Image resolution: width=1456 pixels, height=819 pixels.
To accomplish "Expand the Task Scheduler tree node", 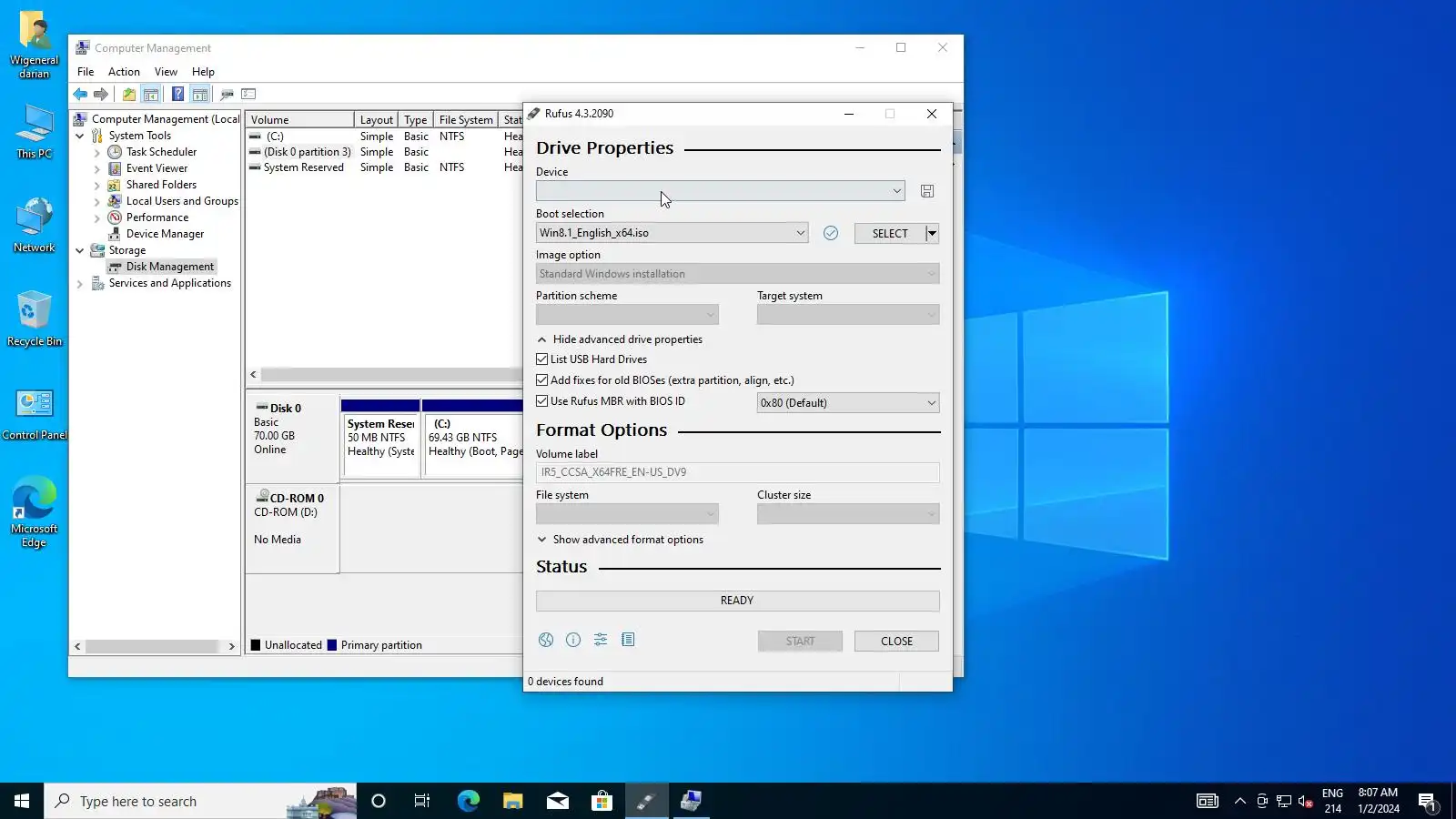I will (97, 153).
